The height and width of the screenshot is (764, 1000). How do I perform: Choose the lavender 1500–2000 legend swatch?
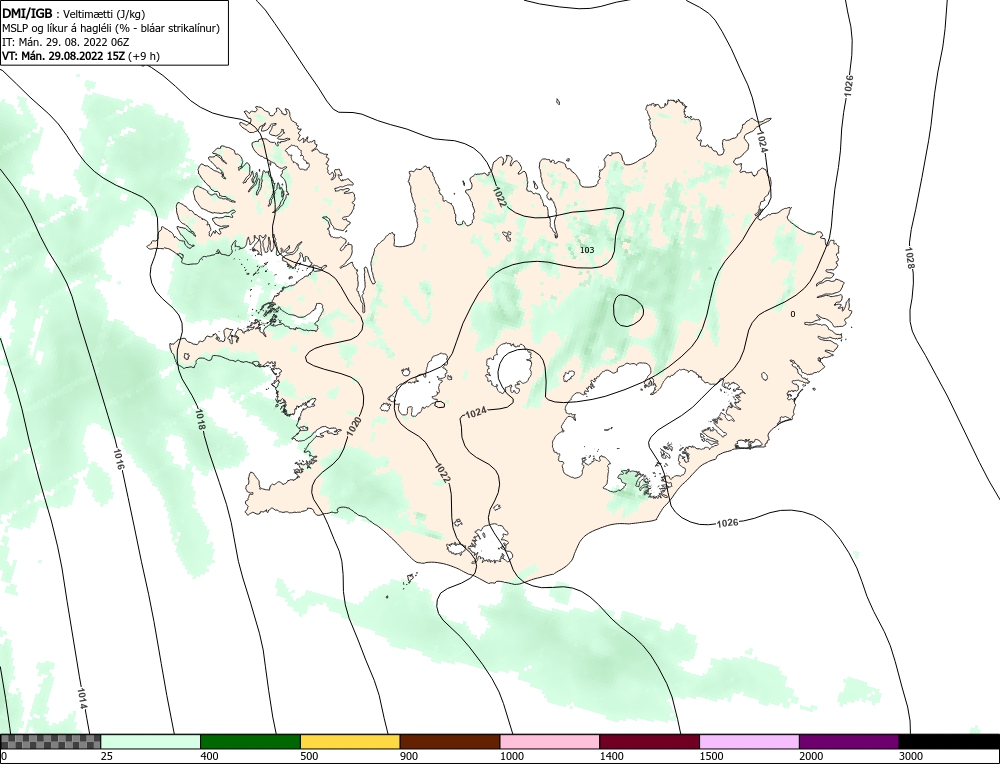(x=749, y=741)
